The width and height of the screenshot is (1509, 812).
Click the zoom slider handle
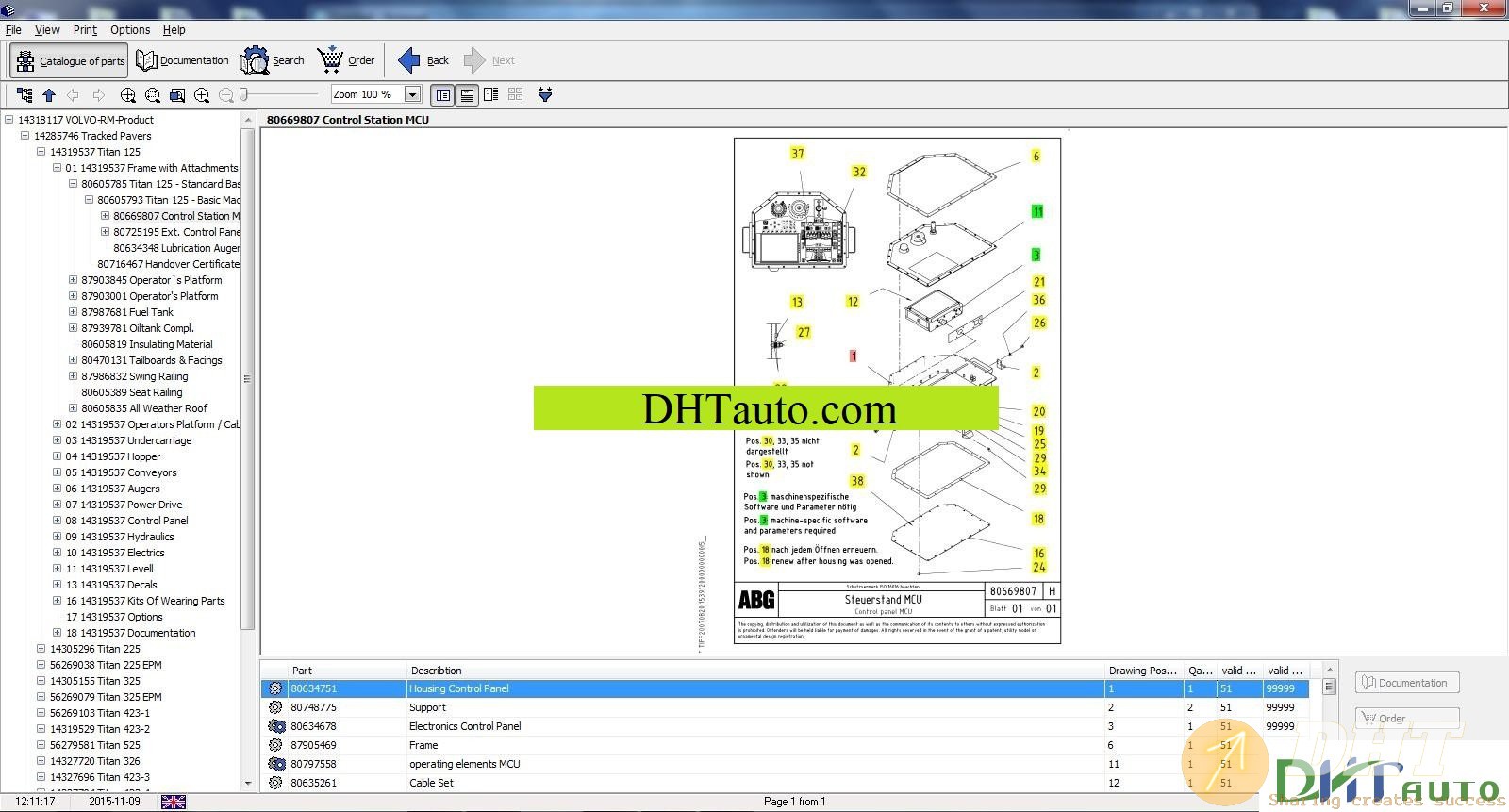pyautogui.click(x=243, y=94)
